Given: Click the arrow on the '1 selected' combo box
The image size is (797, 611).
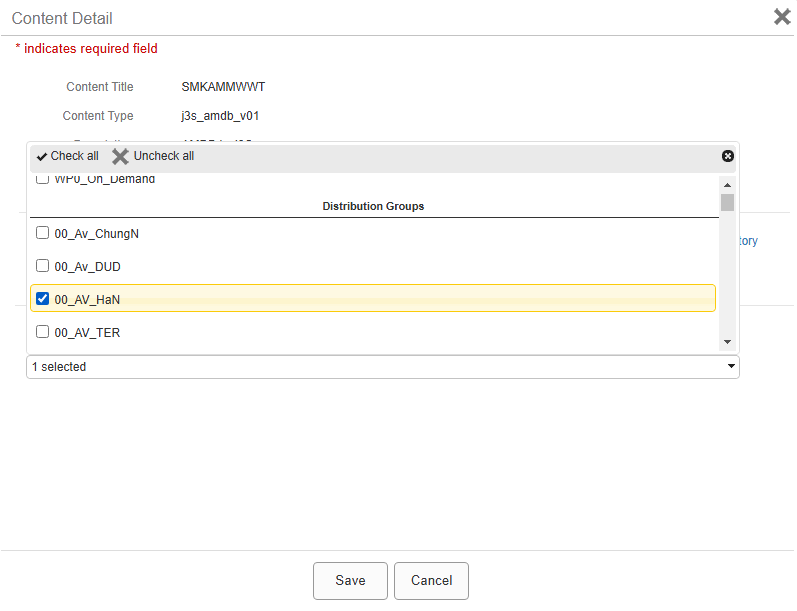Looking at the screenshot, I should click(x=733, y=367).
